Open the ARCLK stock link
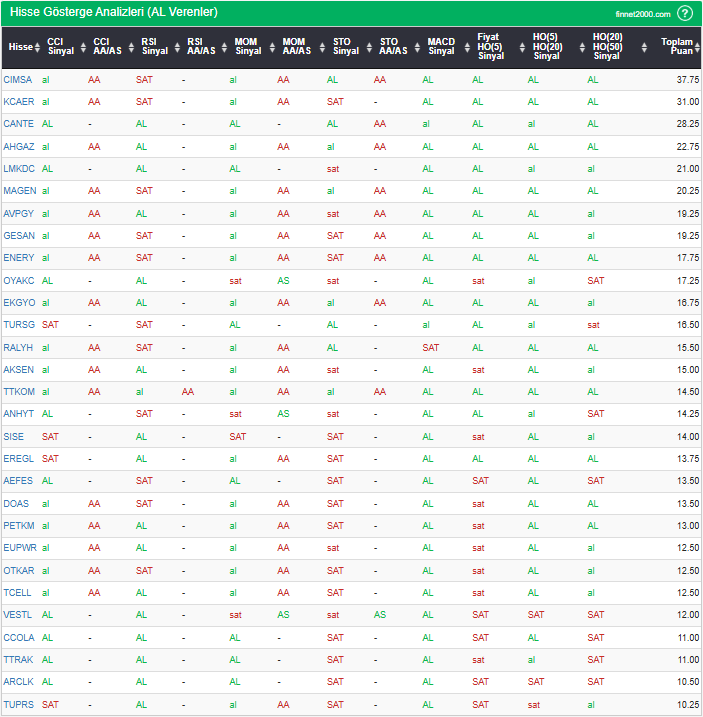Image resolution: width=703 pixels, height=717 pixels. coord(18,682)
